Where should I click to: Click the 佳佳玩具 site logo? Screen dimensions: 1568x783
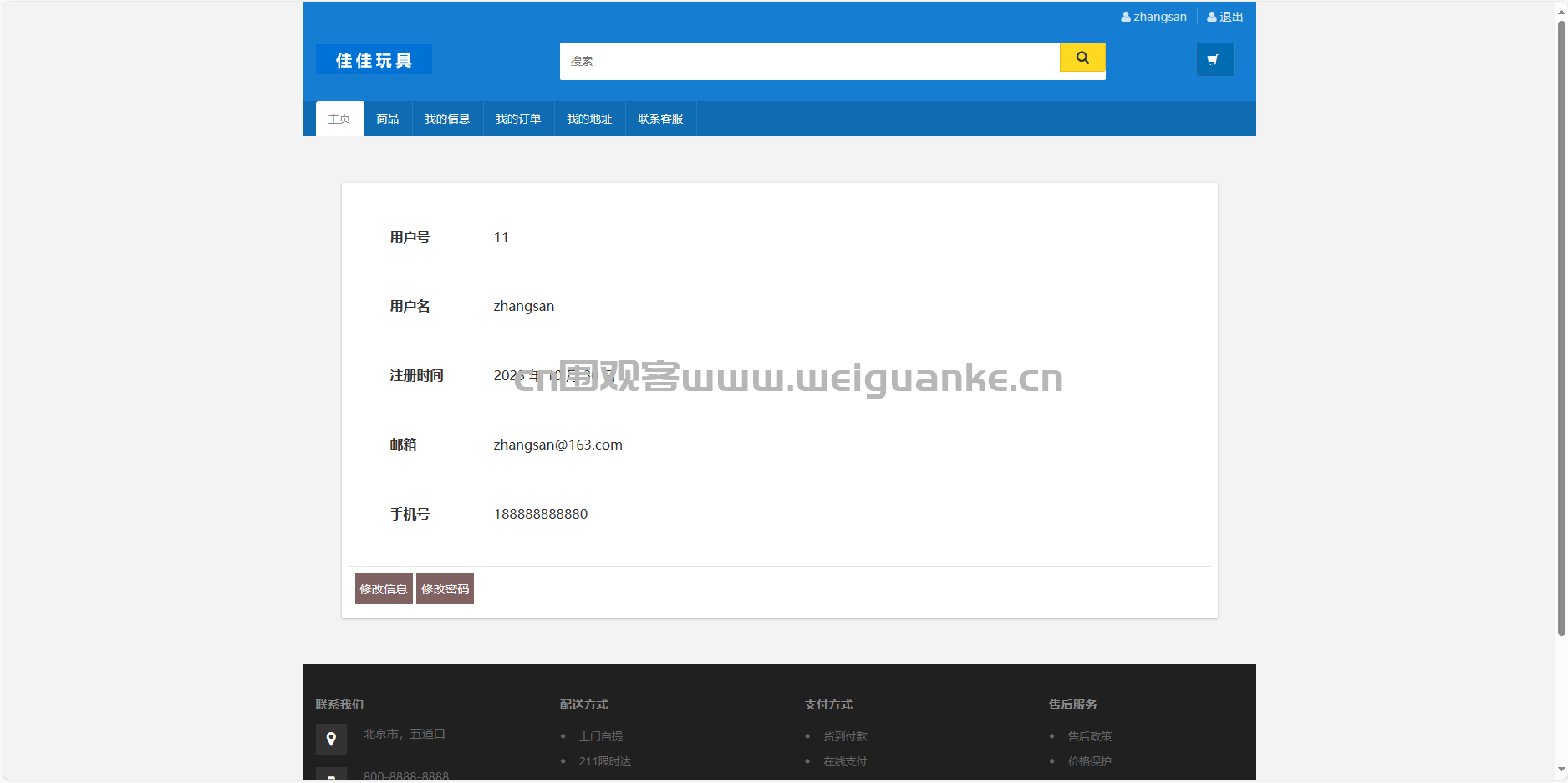[374, 60]
